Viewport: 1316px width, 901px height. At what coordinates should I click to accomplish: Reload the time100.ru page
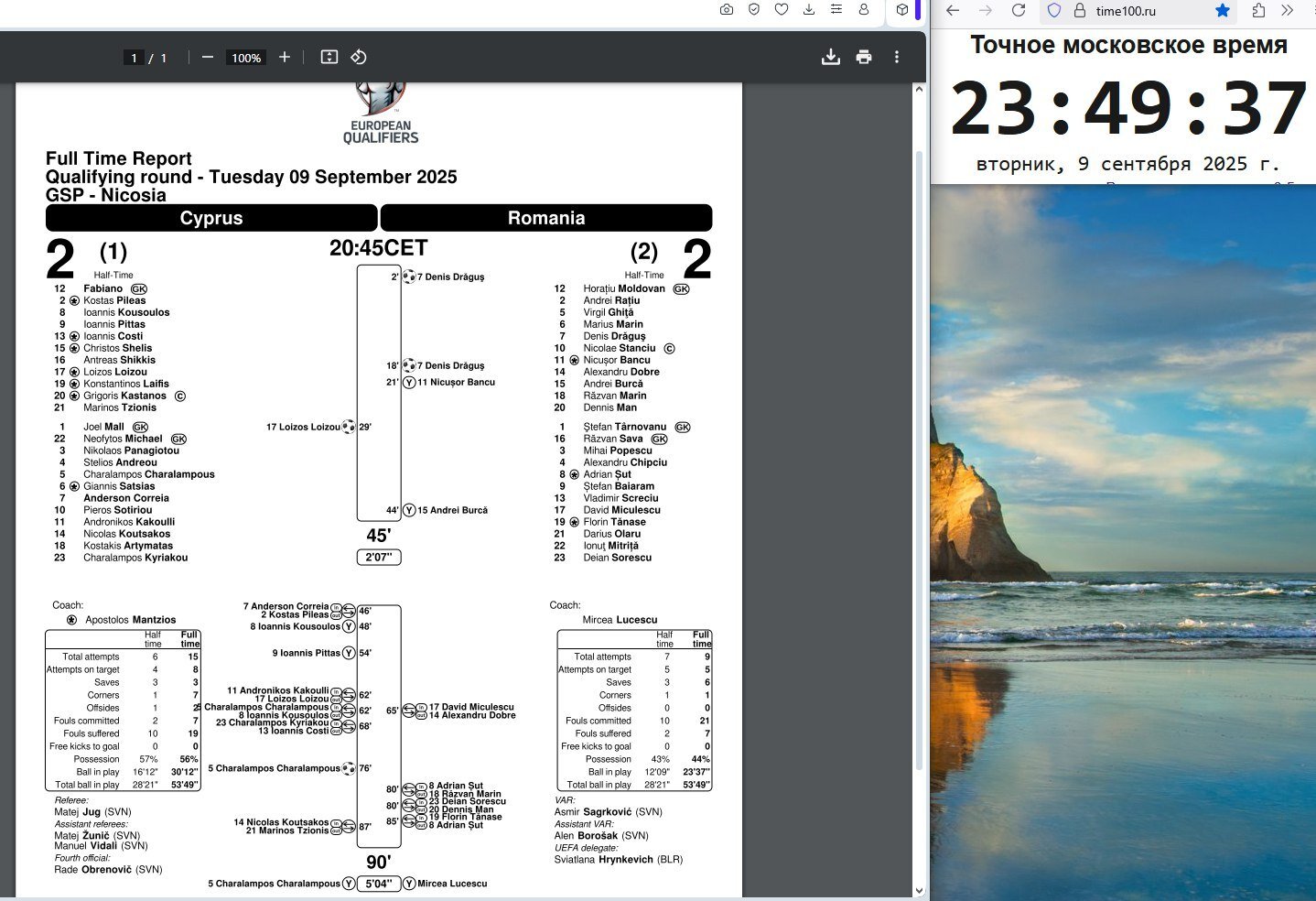coord(1018,10)
